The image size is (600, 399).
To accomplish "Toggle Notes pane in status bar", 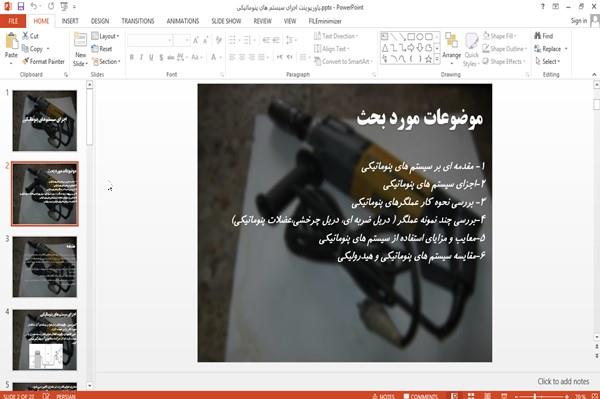I will [383, 396].
